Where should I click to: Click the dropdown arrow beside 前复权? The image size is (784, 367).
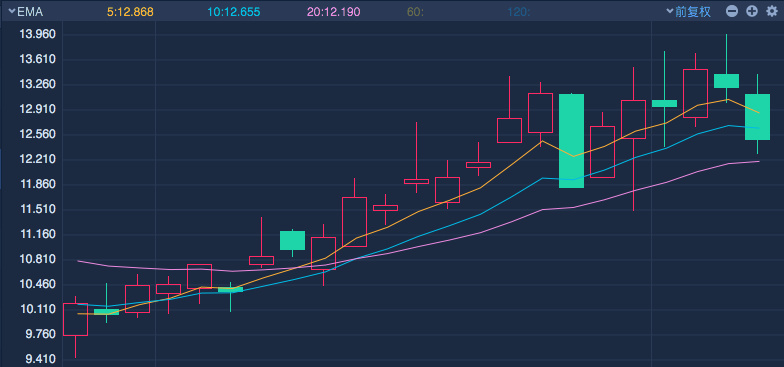pos(670,12)
